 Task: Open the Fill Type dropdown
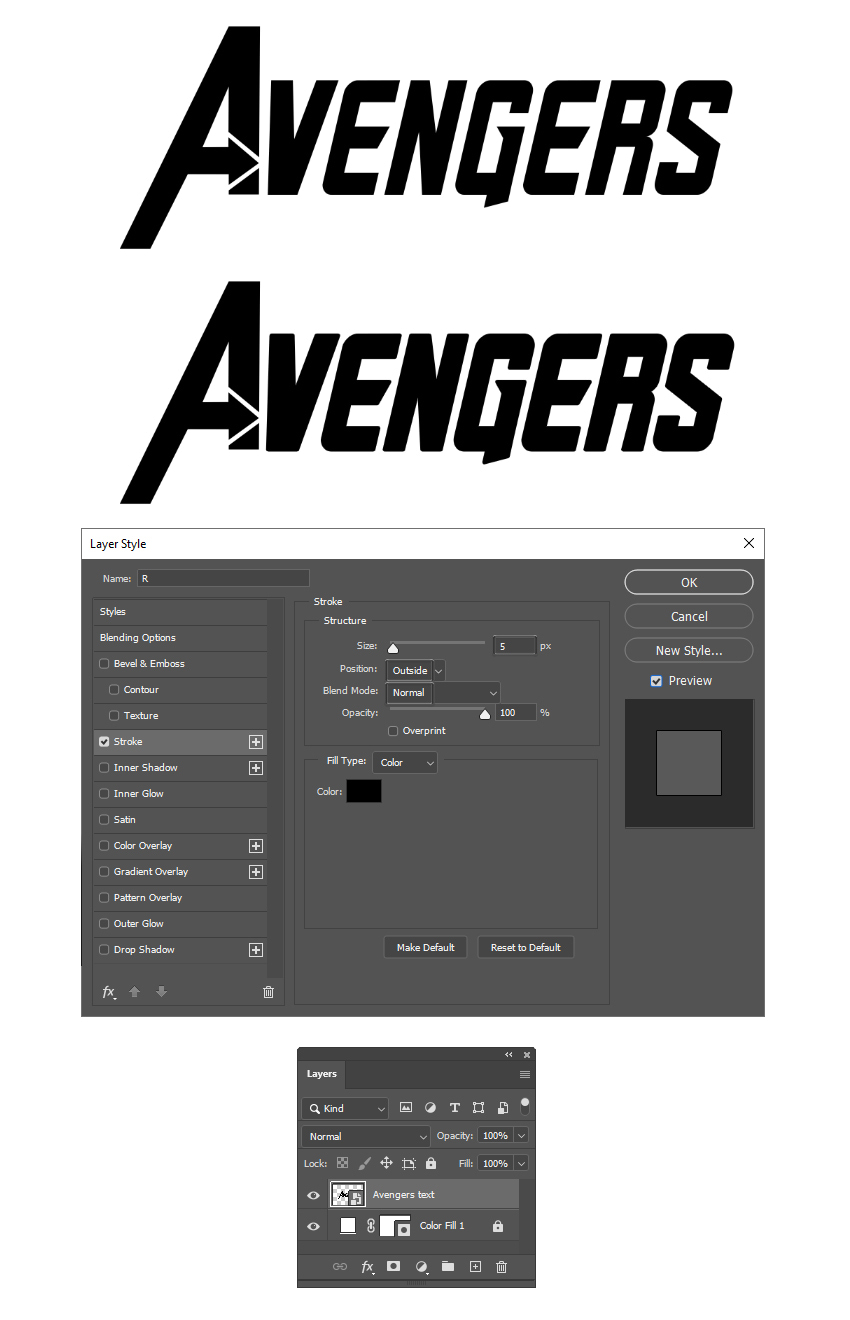click(405, 763)
